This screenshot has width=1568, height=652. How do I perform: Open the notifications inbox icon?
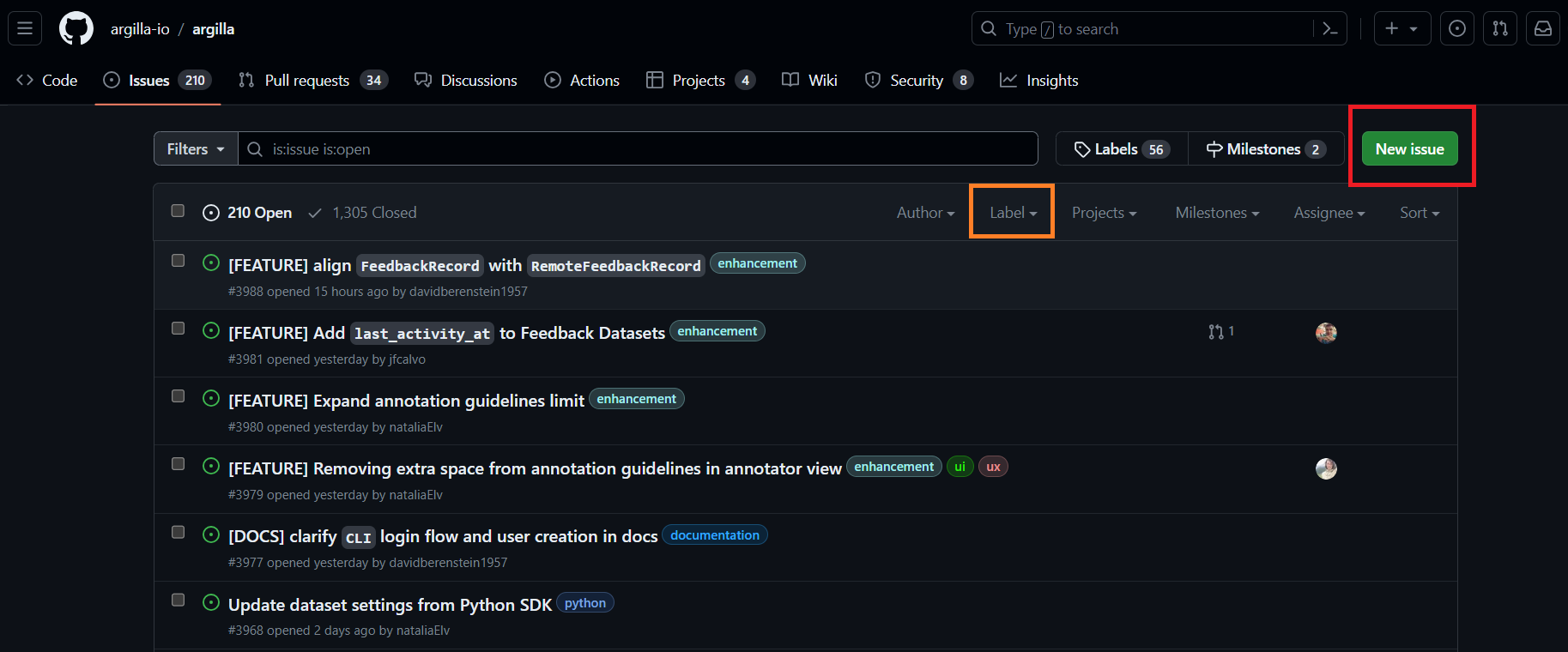tap(1542, 28)
